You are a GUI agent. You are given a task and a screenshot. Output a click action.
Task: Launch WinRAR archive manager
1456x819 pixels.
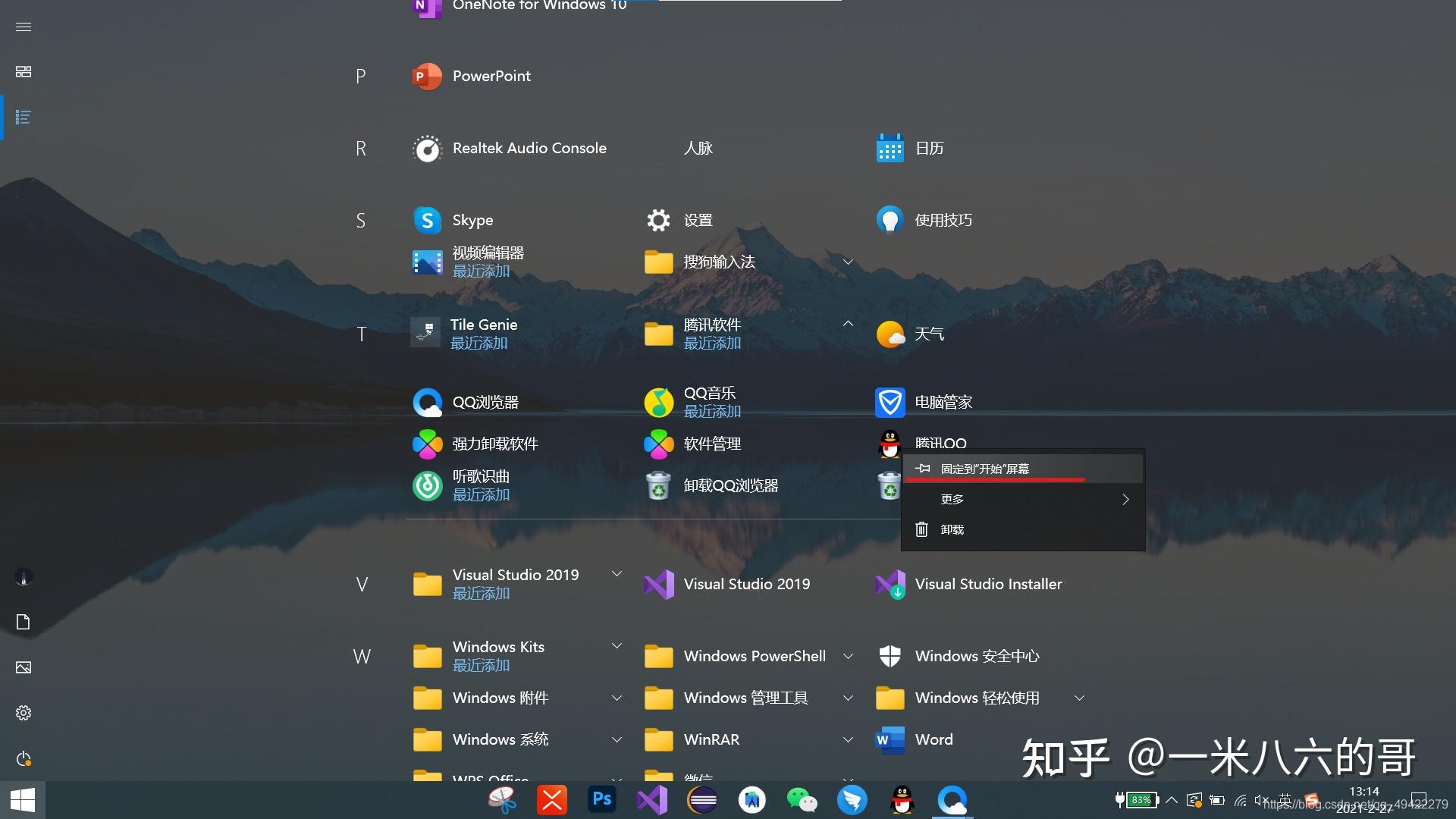pos(713,738)
